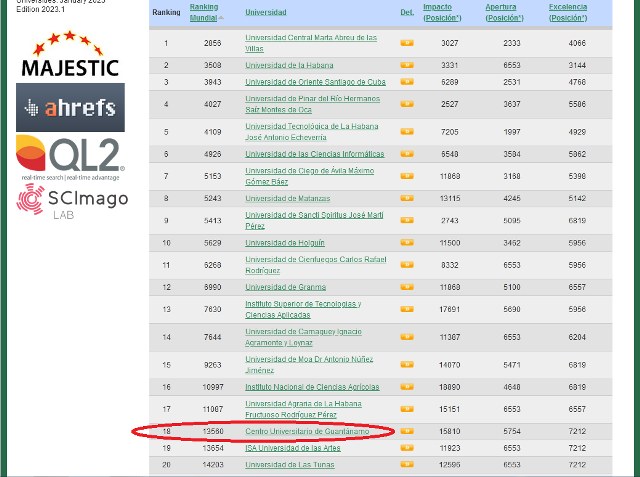Sort table by Ranking Mundial column
This screenshot has width=640, height=477.
point(204,12)
